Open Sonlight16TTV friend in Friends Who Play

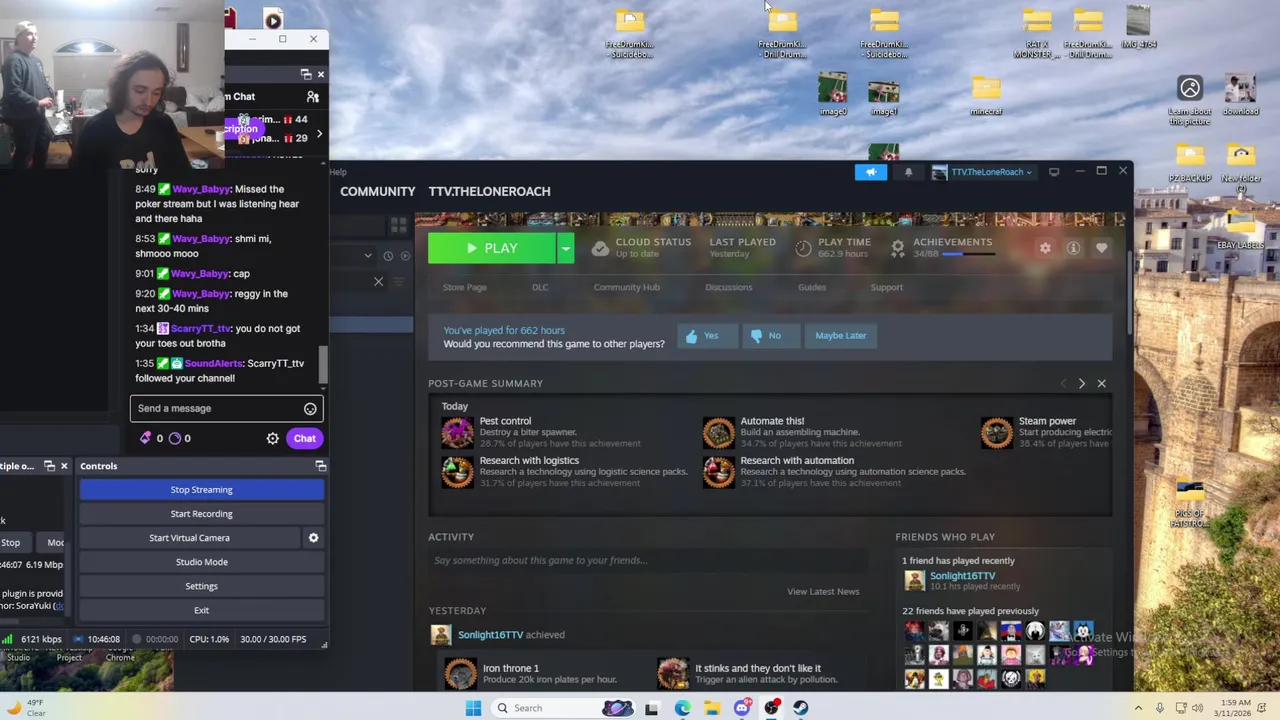[963, 576]
